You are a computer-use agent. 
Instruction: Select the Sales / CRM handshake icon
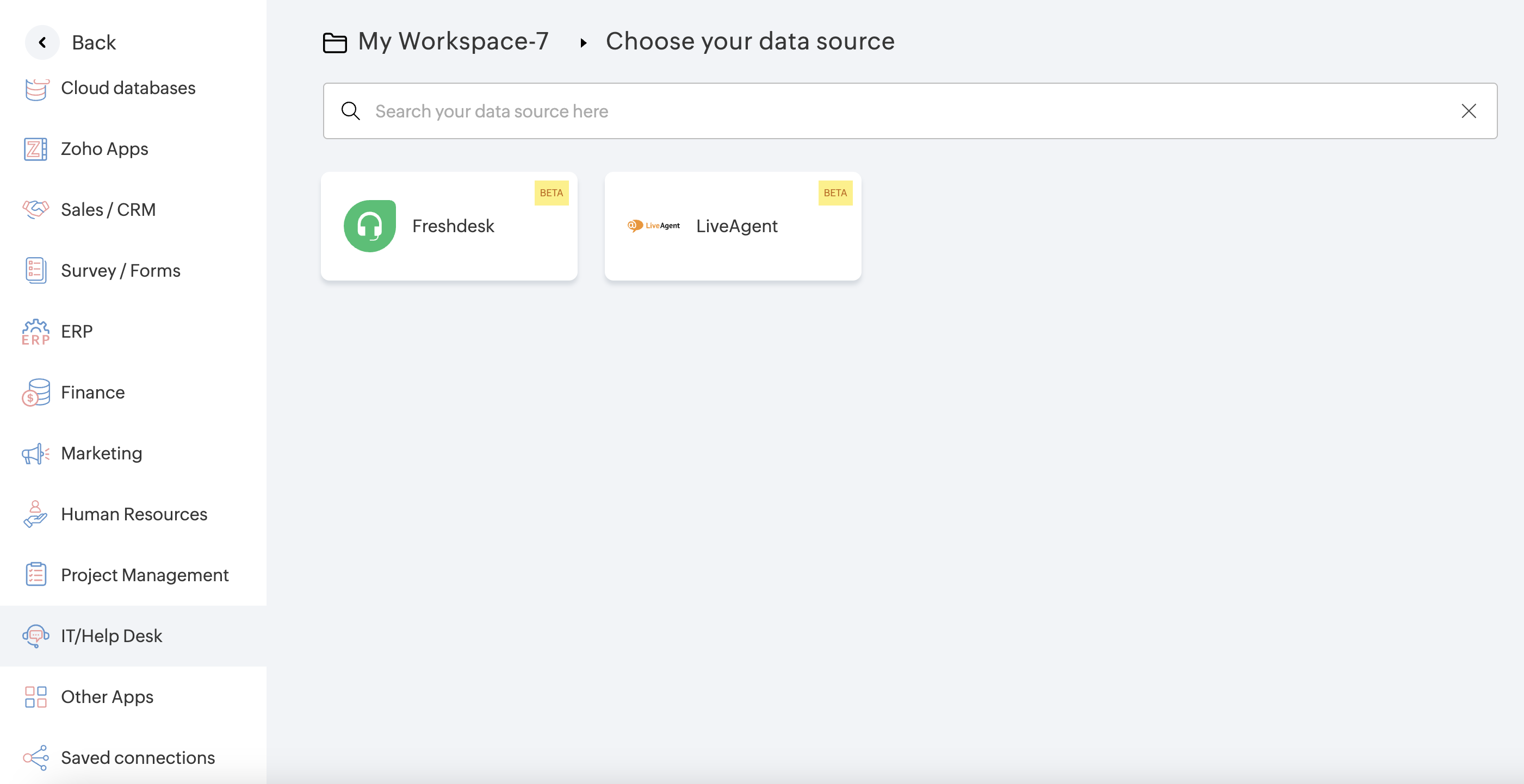tap(35, 210)
